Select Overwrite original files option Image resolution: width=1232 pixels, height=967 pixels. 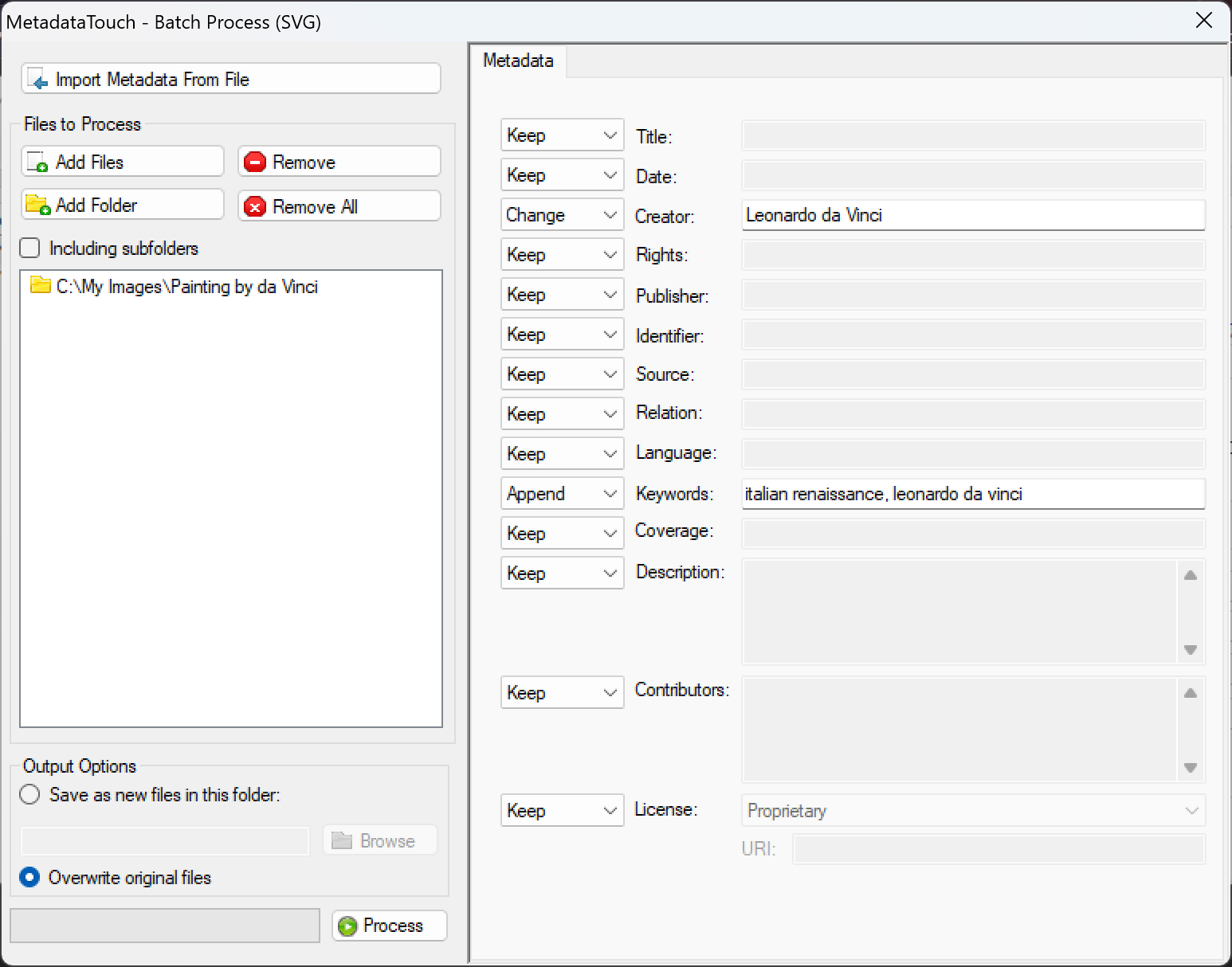tap(29, 877)
